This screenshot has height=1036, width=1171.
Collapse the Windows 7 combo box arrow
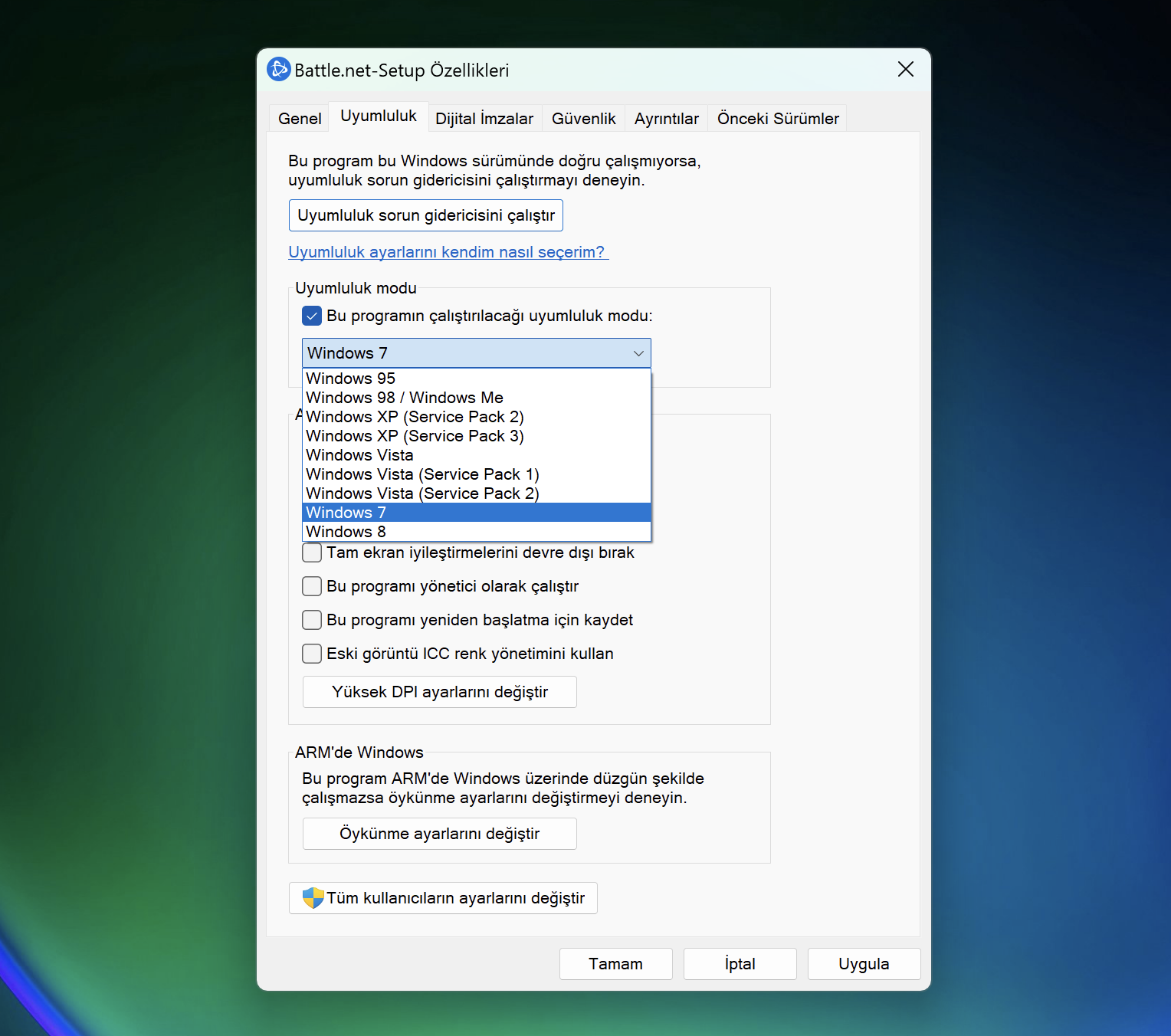point(638,353)
